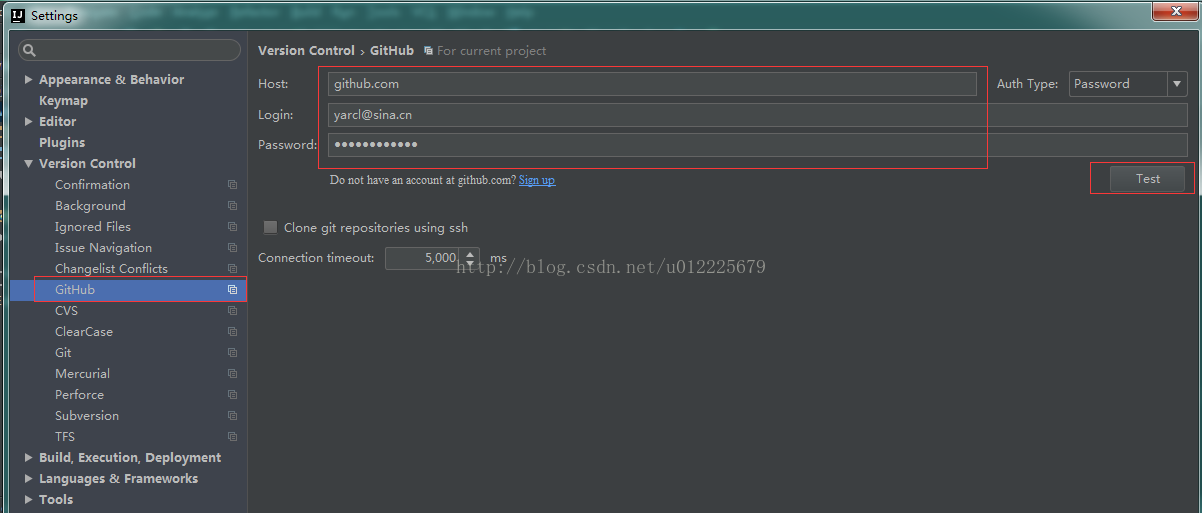
Task: Enable Clone git repositories using ssh
Action: [x=270, y=227]
